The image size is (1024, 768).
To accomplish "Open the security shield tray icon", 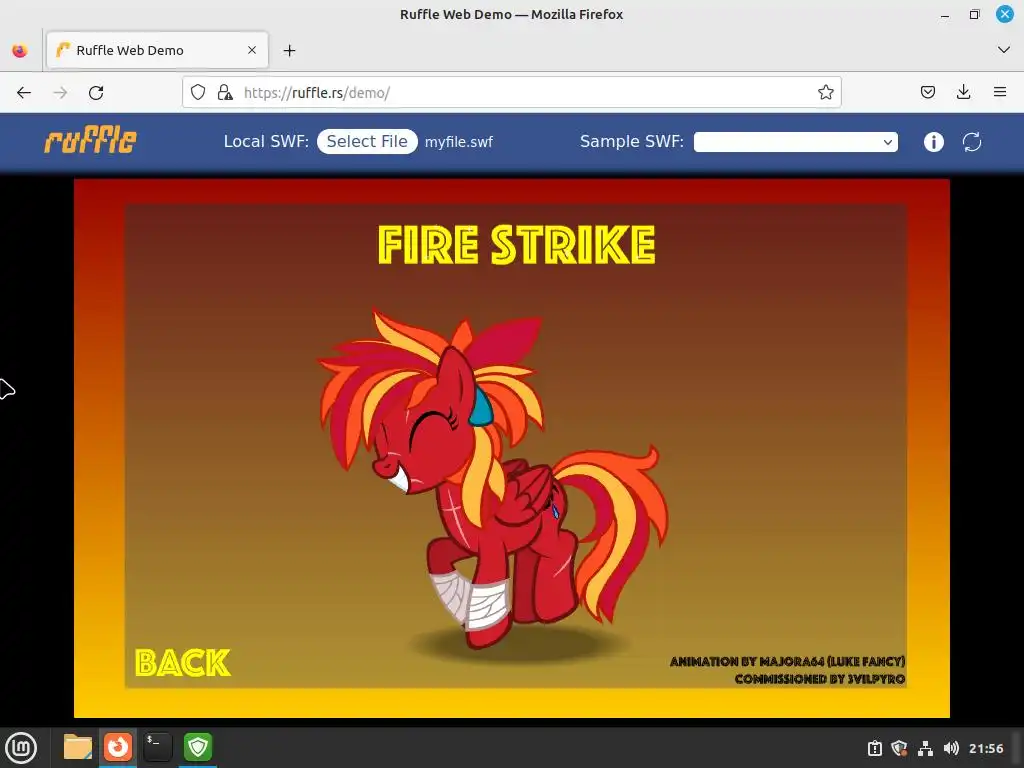I will [x=899, y=748].
